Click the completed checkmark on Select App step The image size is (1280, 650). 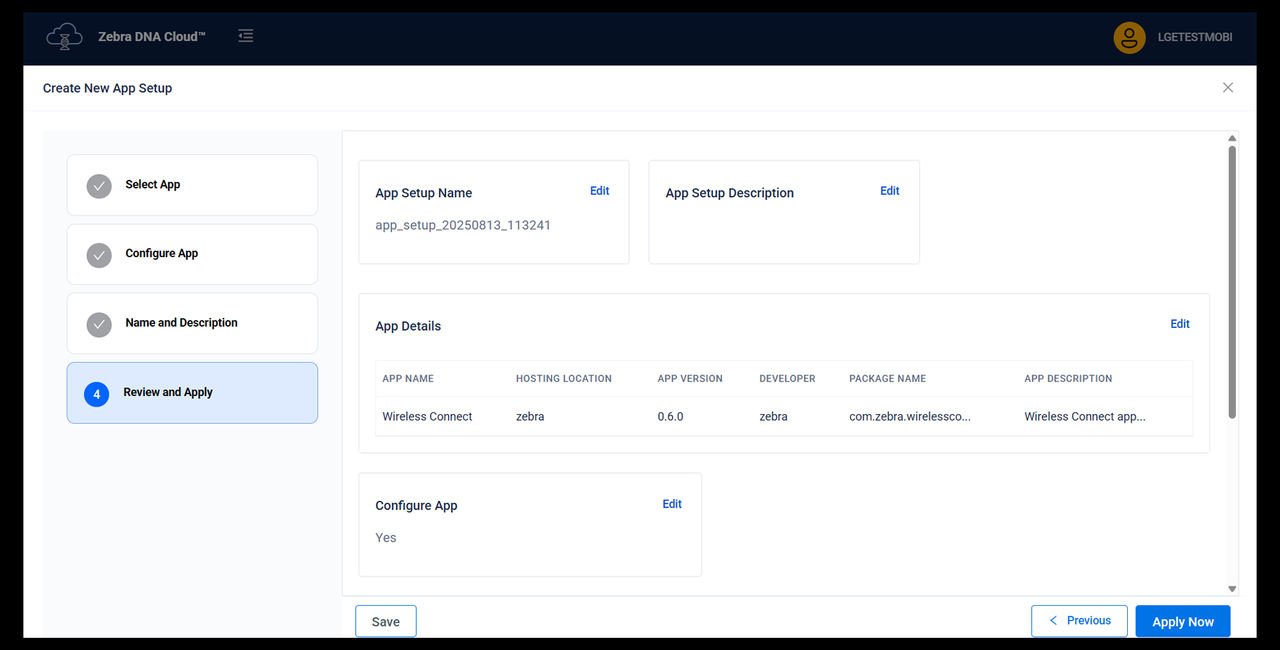coord(98,185)
